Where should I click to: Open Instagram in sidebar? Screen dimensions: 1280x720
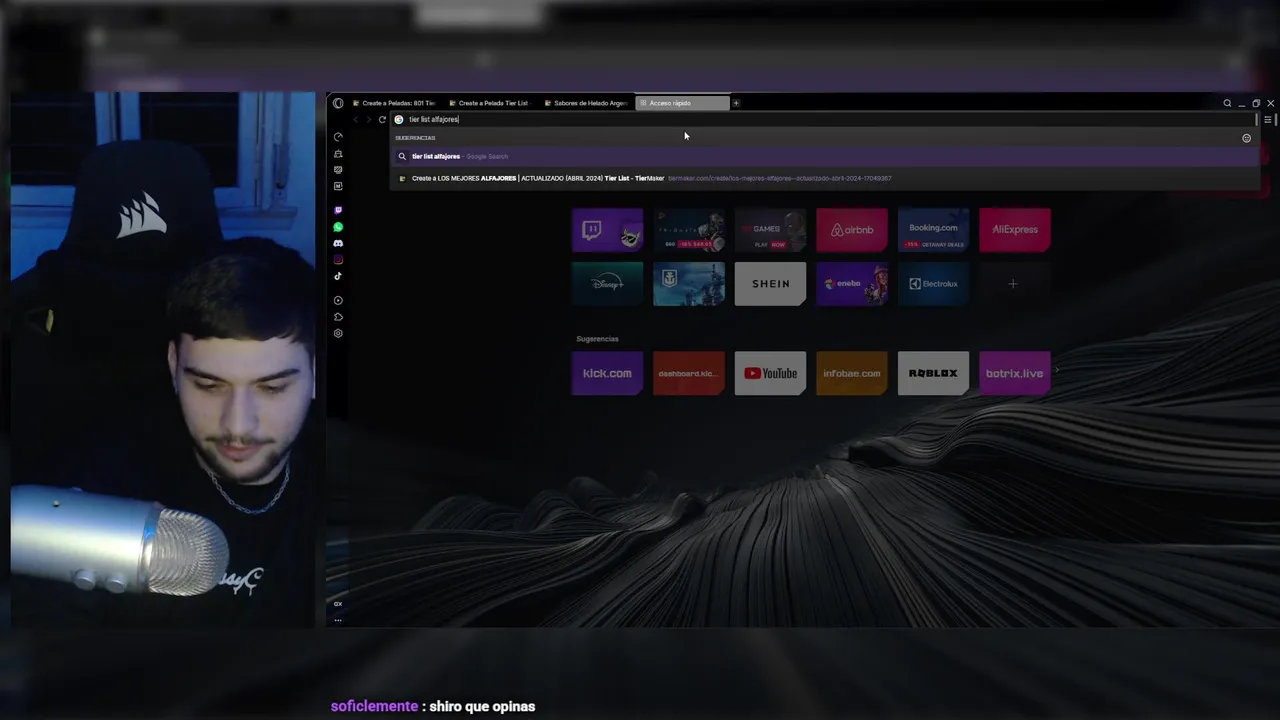click(x=338, y=260)
